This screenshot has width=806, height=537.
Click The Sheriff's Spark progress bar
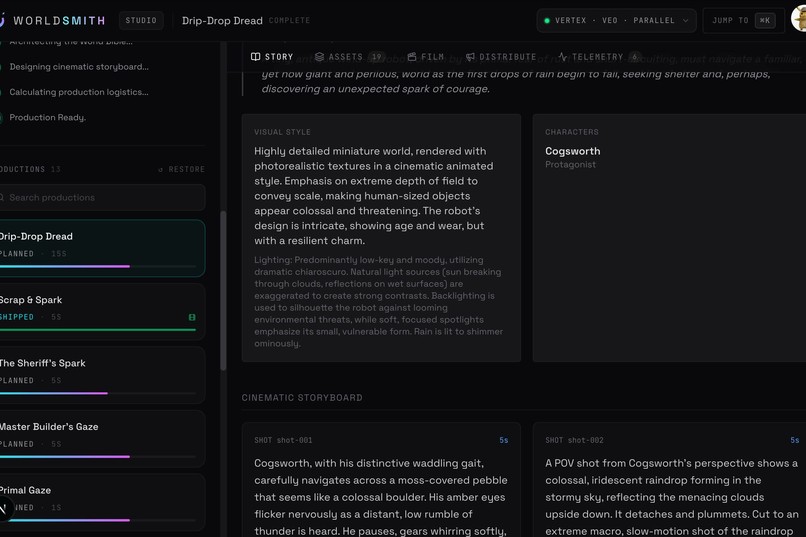98,393
